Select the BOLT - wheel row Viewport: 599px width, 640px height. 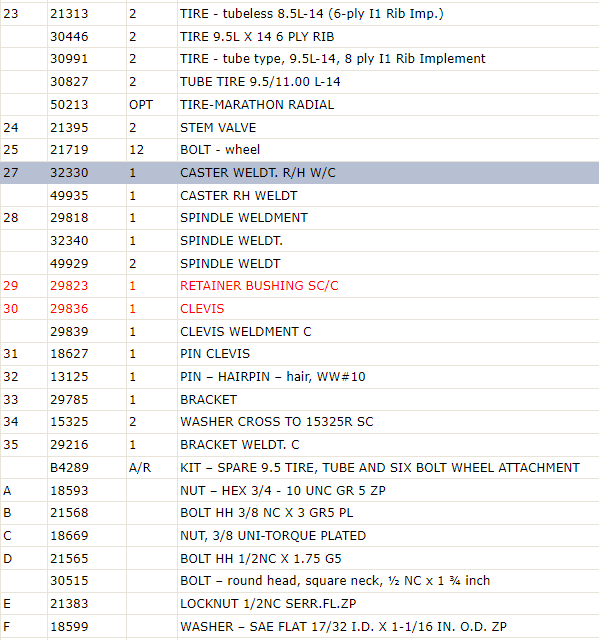pos(300,150)
